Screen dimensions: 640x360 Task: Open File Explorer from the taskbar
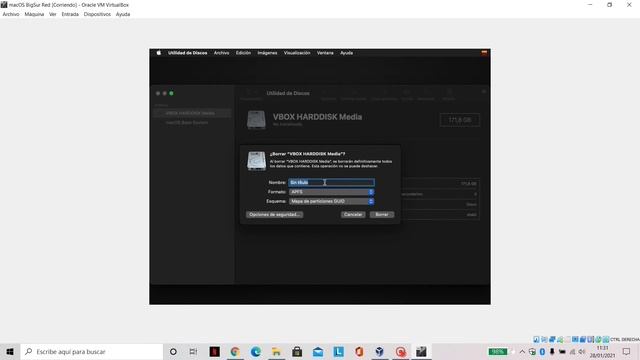coord(276,351)
